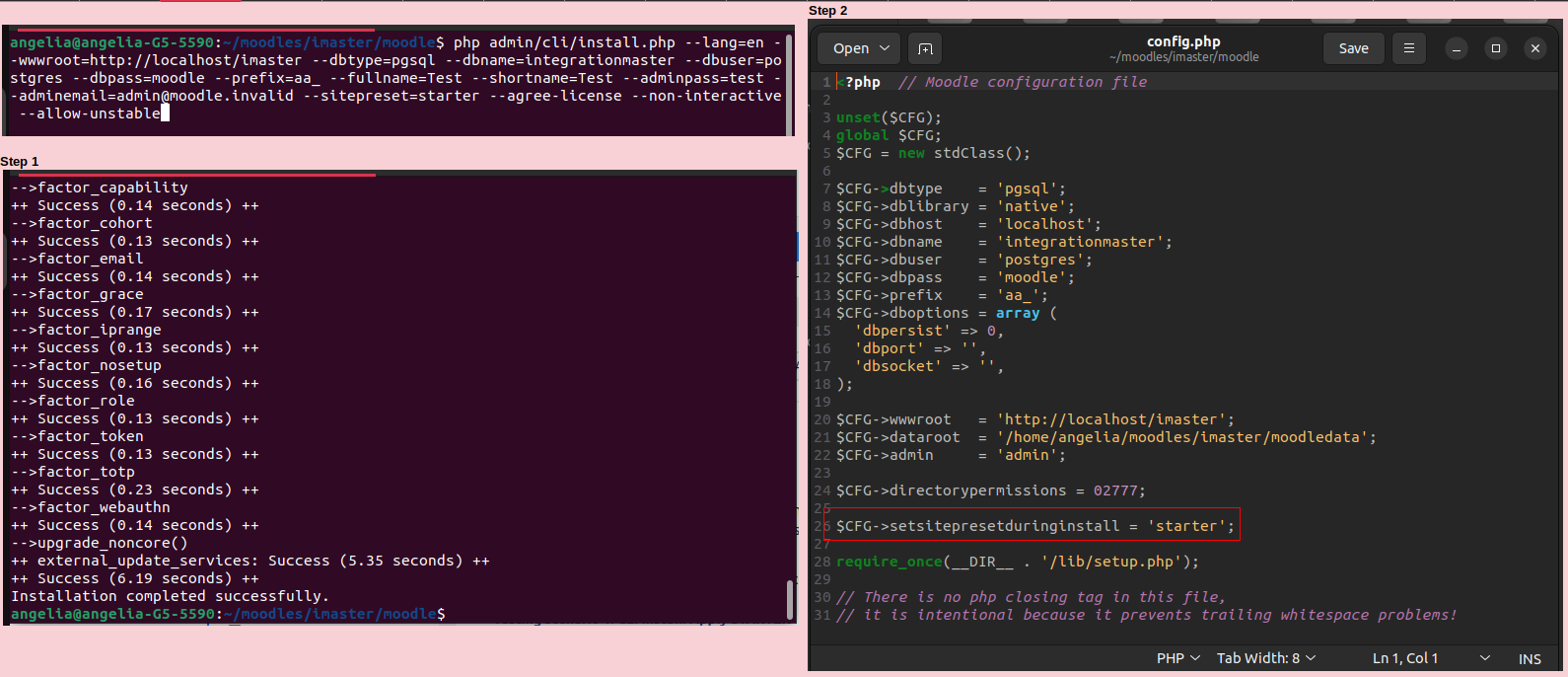This screenshot has width=1568, height=677.
Task: Click the 'no php closing tag' comment line
Action: coord(1031,597)
